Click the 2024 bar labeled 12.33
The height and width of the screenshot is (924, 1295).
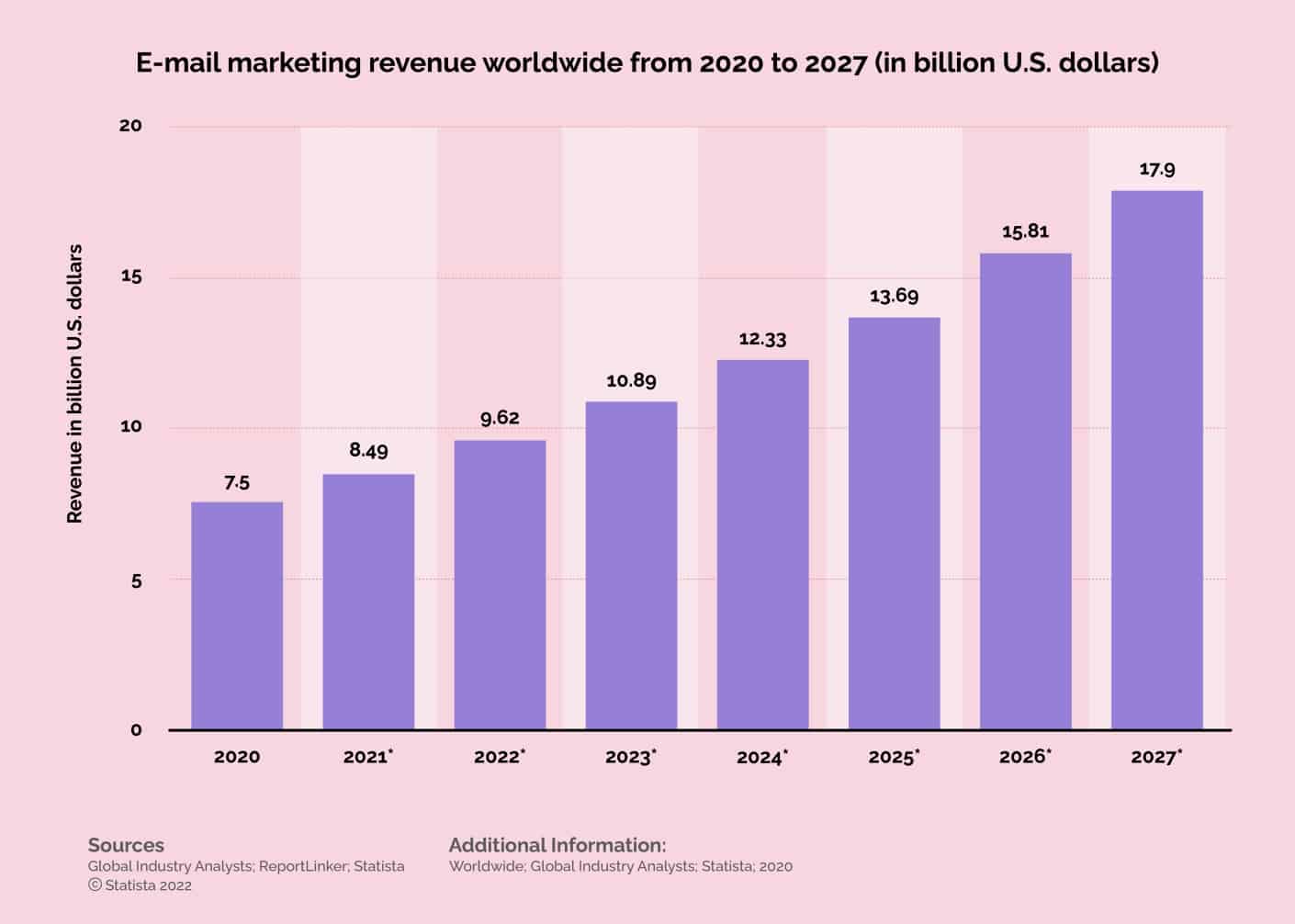[x=762, y=545]
